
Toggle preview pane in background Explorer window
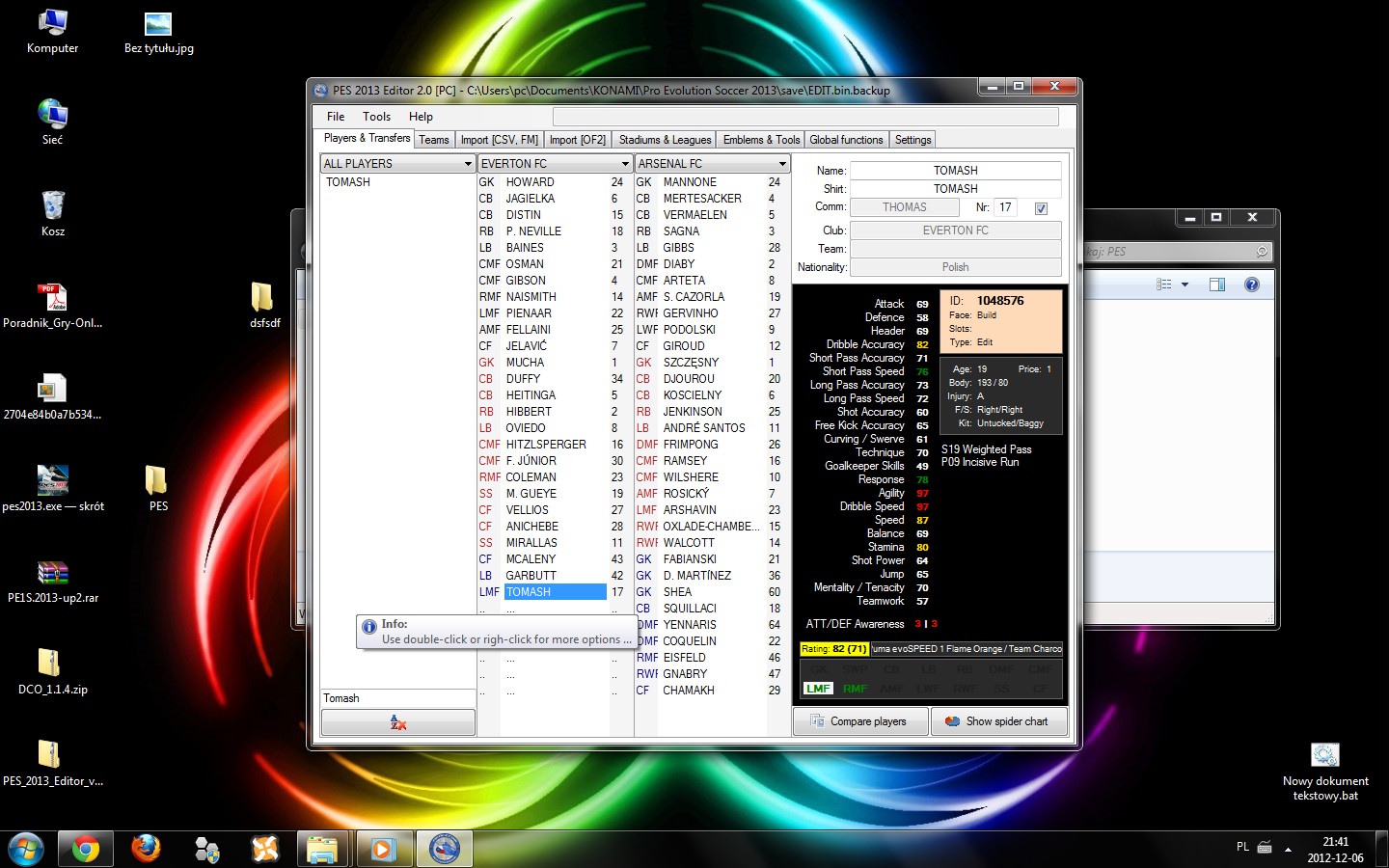1217,285
